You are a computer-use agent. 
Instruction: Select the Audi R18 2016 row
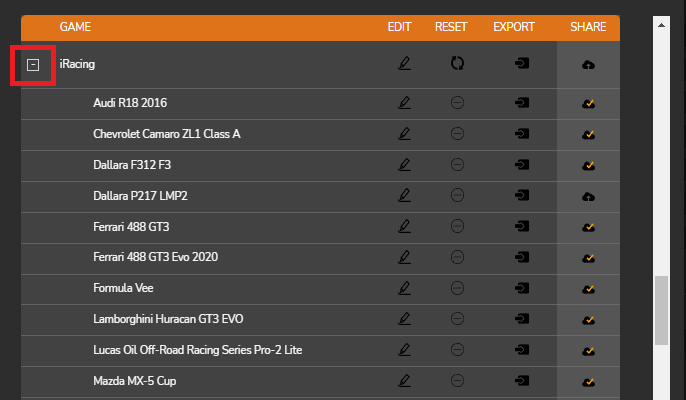[x=320, y=104]
